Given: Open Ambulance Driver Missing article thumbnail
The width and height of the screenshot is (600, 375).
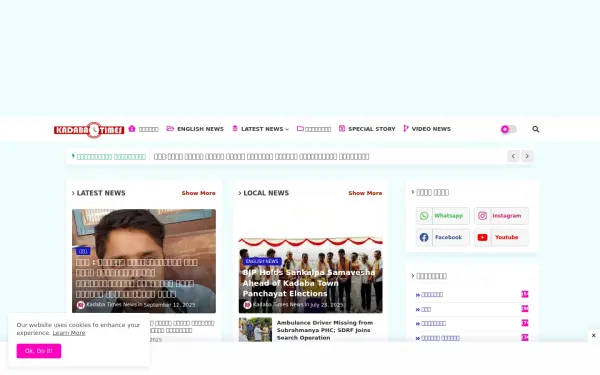Looking at the screenshot, I should 255,329.
